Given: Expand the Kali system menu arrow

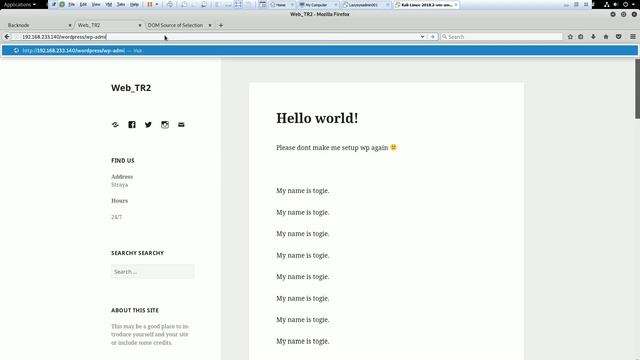Looking at the screenshot, I should [x=634, y=4].
